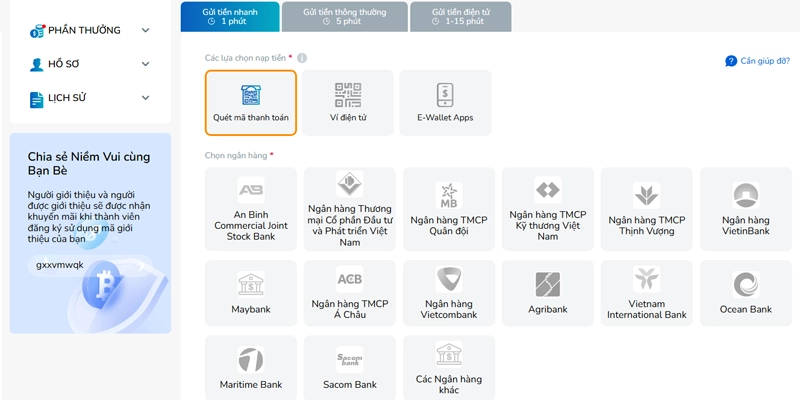This screenshot has height=400, width=800.
Task: Click the referral code field gxxvmwqk
Action: pyautogui.click(x=90, y=265)
